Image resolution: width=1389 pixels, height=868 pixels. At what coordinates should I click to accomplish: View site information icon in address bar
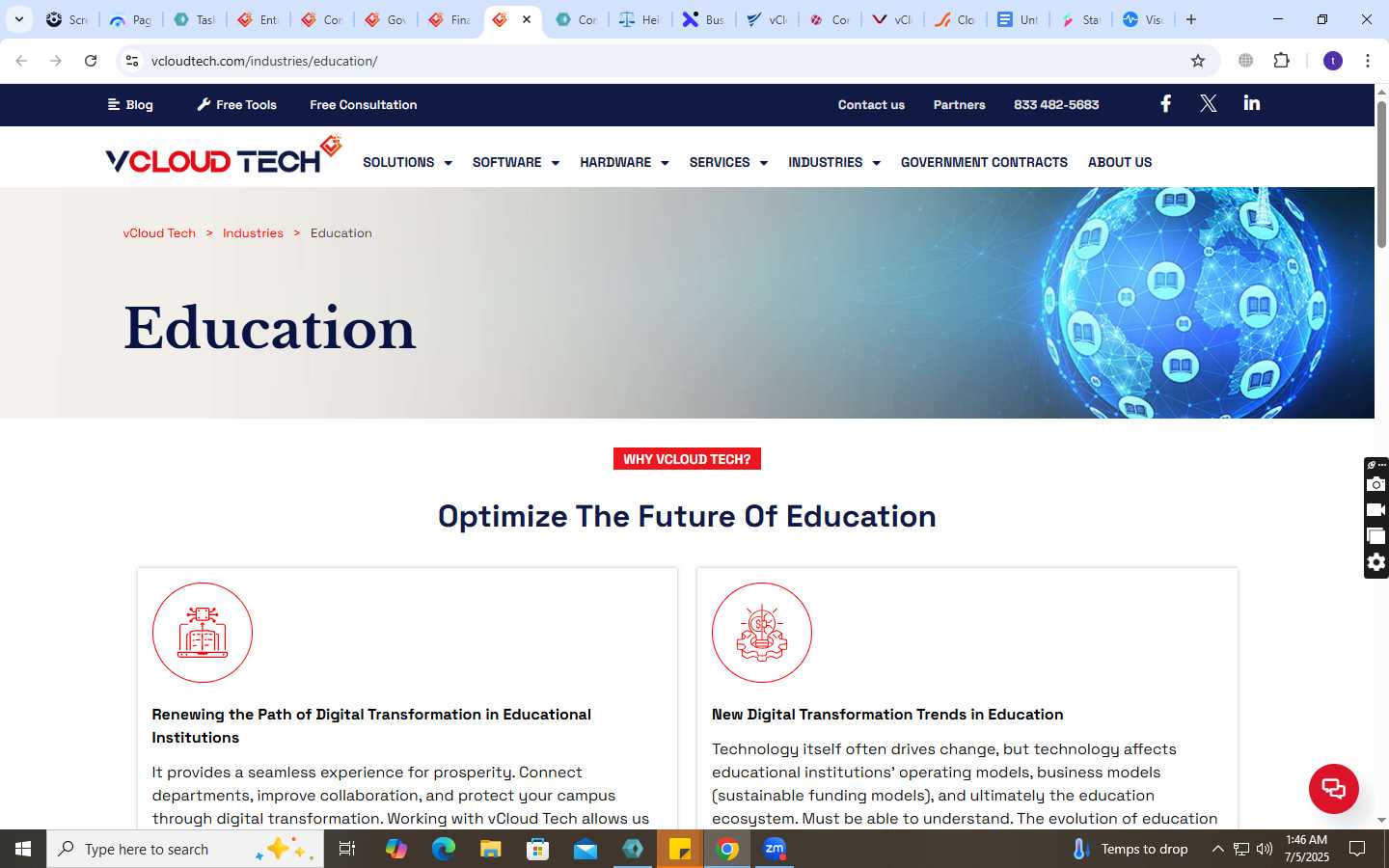[132, 61]
